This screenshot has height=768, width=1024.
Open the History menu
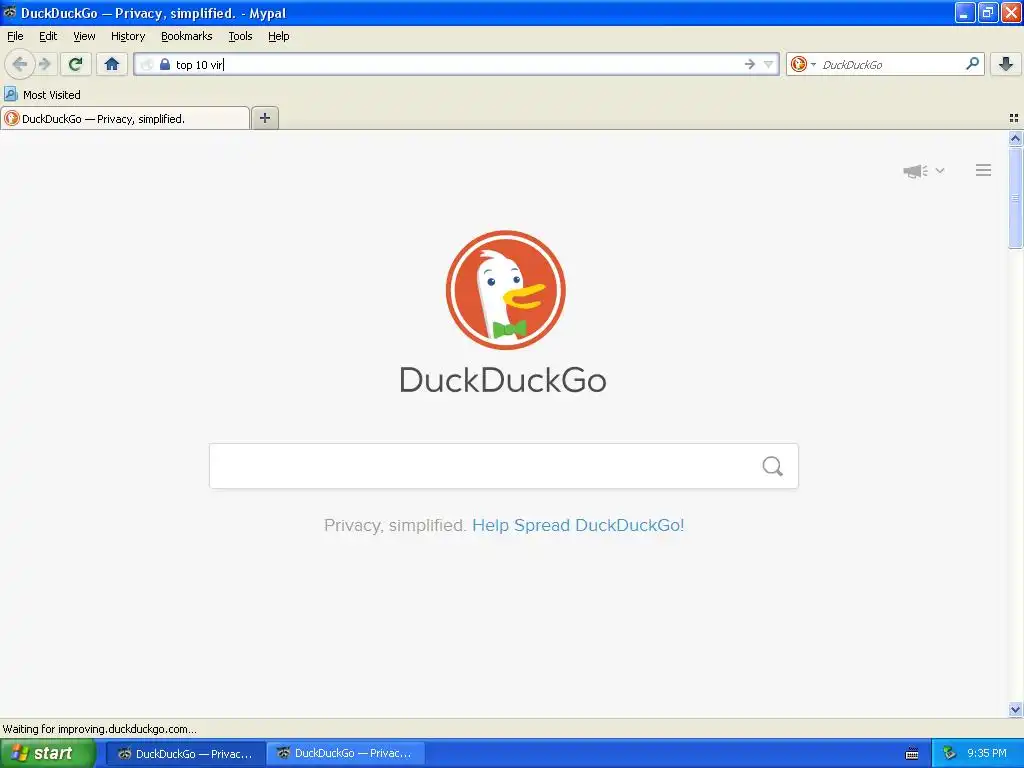point(128,36)
